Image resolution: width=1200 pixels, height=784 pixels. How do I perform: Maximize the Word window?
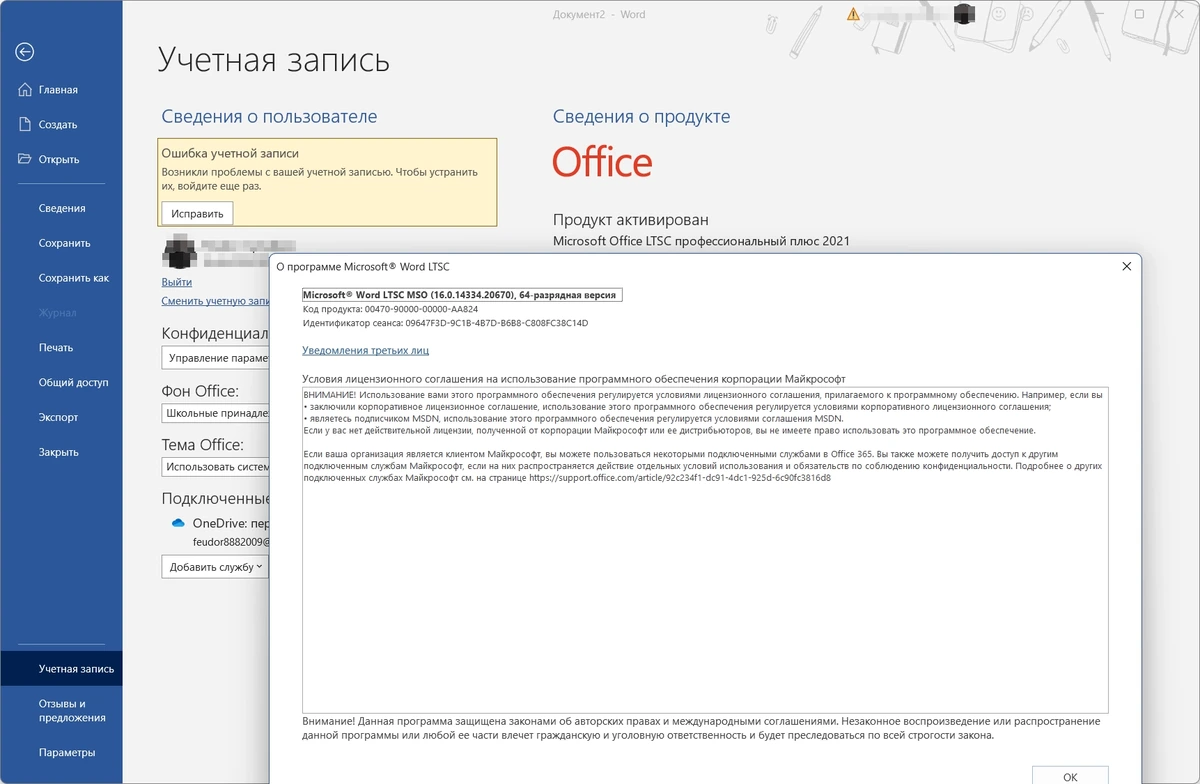pos(1139,14)
